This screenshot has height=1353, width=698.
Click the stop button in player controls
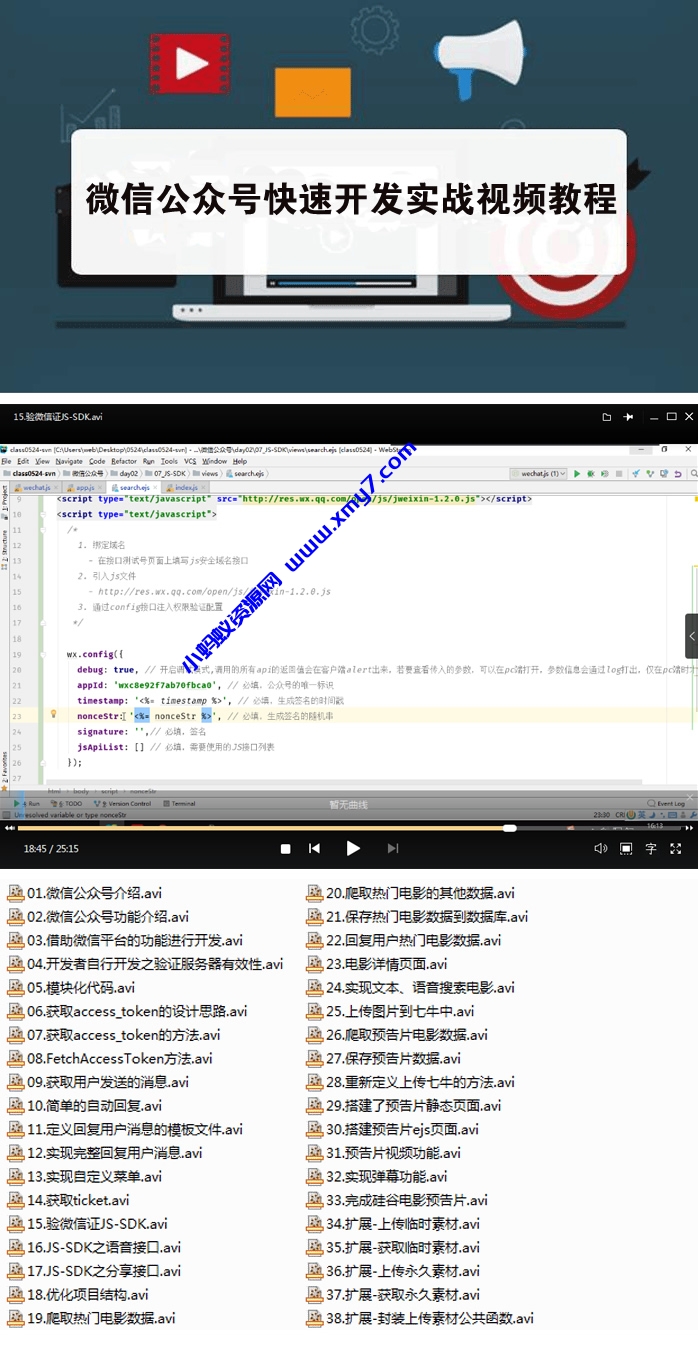285,848
